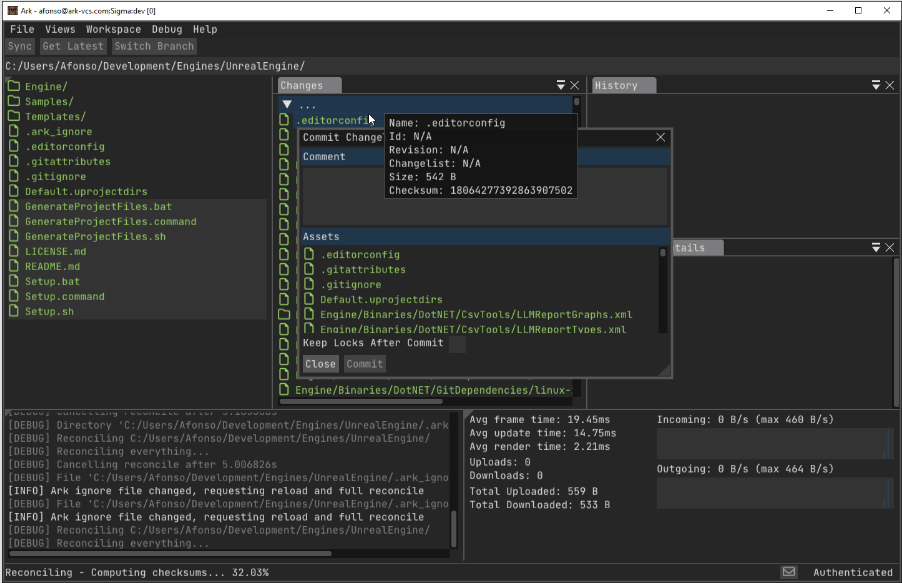Click the Commit button in the dialog
This screenshot has width=902, height=583.
(365, 364)
